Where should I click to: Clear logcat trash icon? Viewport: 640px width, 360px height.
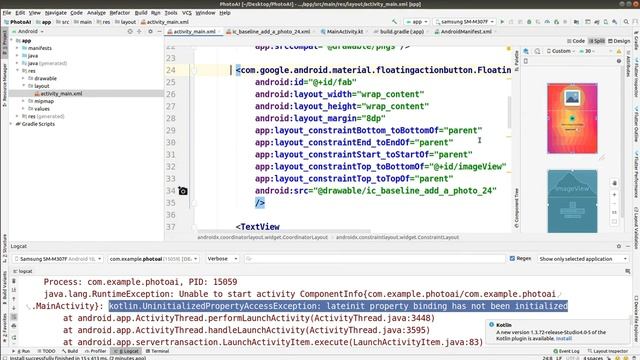click(x=14, y=281)
